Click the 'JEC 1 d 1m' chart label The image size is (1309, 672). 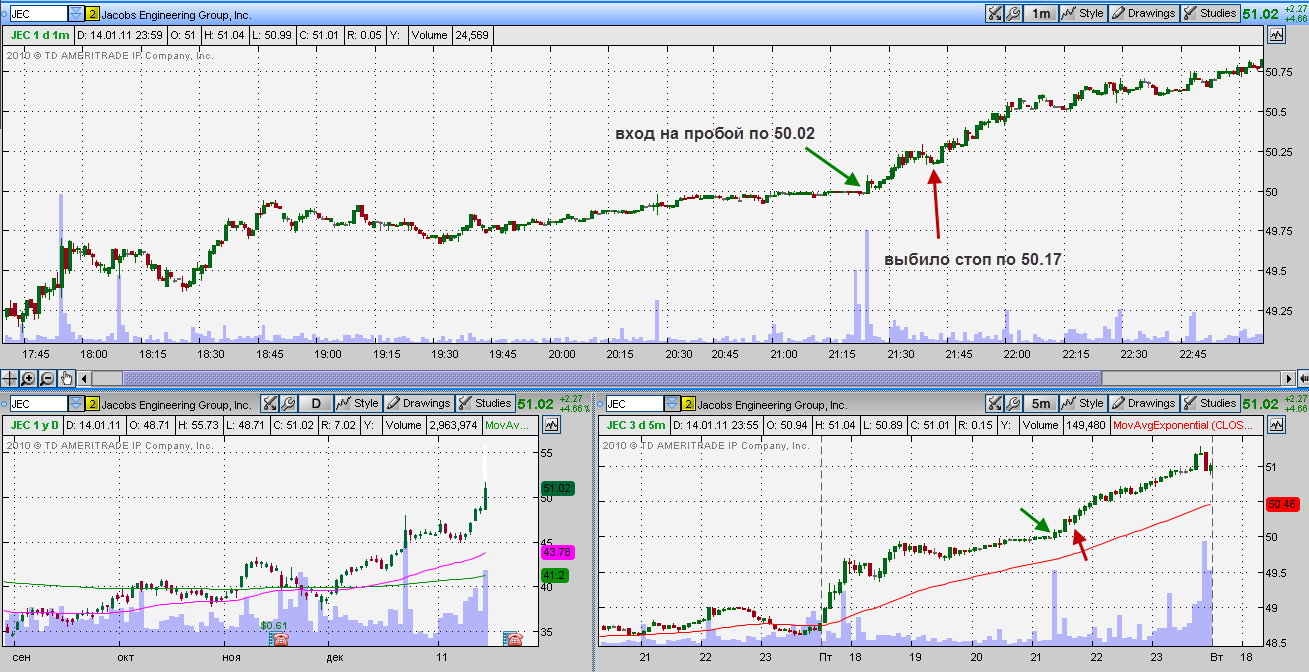(x=40, y=35)
